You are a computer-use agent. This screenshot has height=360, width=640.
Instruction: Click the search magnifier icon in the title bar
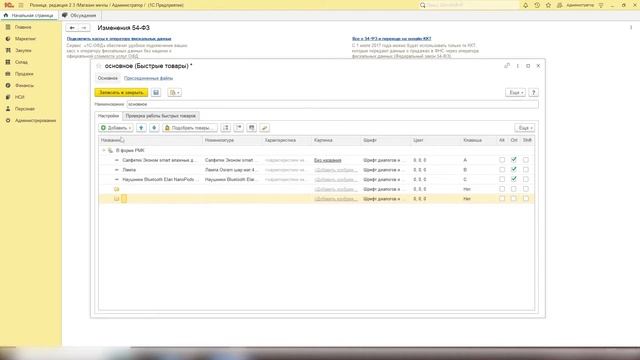(x=422, y=5)
